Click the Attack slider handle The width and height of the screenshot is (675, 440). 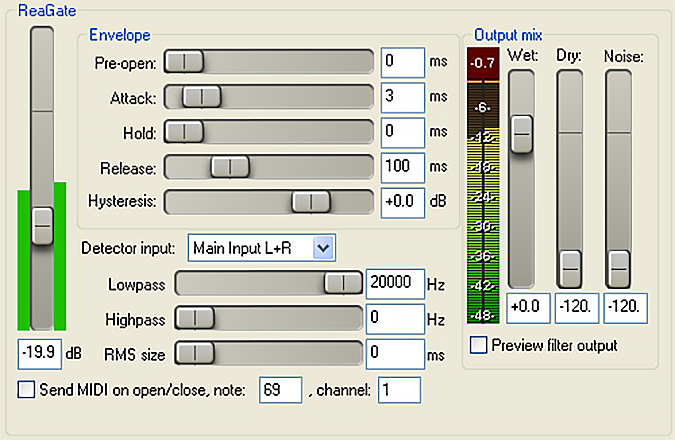click(x=201, y=97)
